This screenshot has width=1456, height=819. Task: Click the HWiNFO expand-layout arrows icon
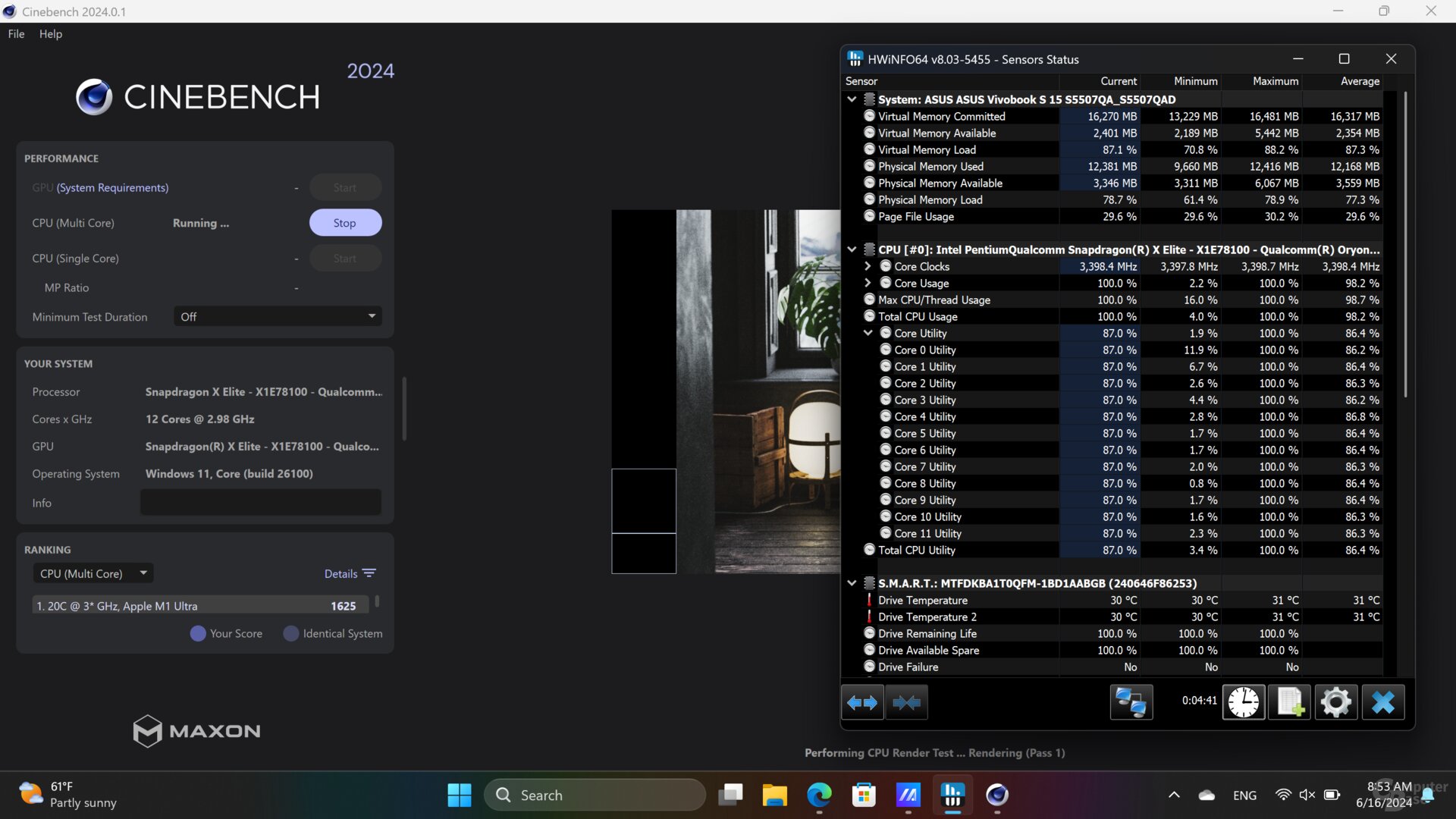coord(862,703)
